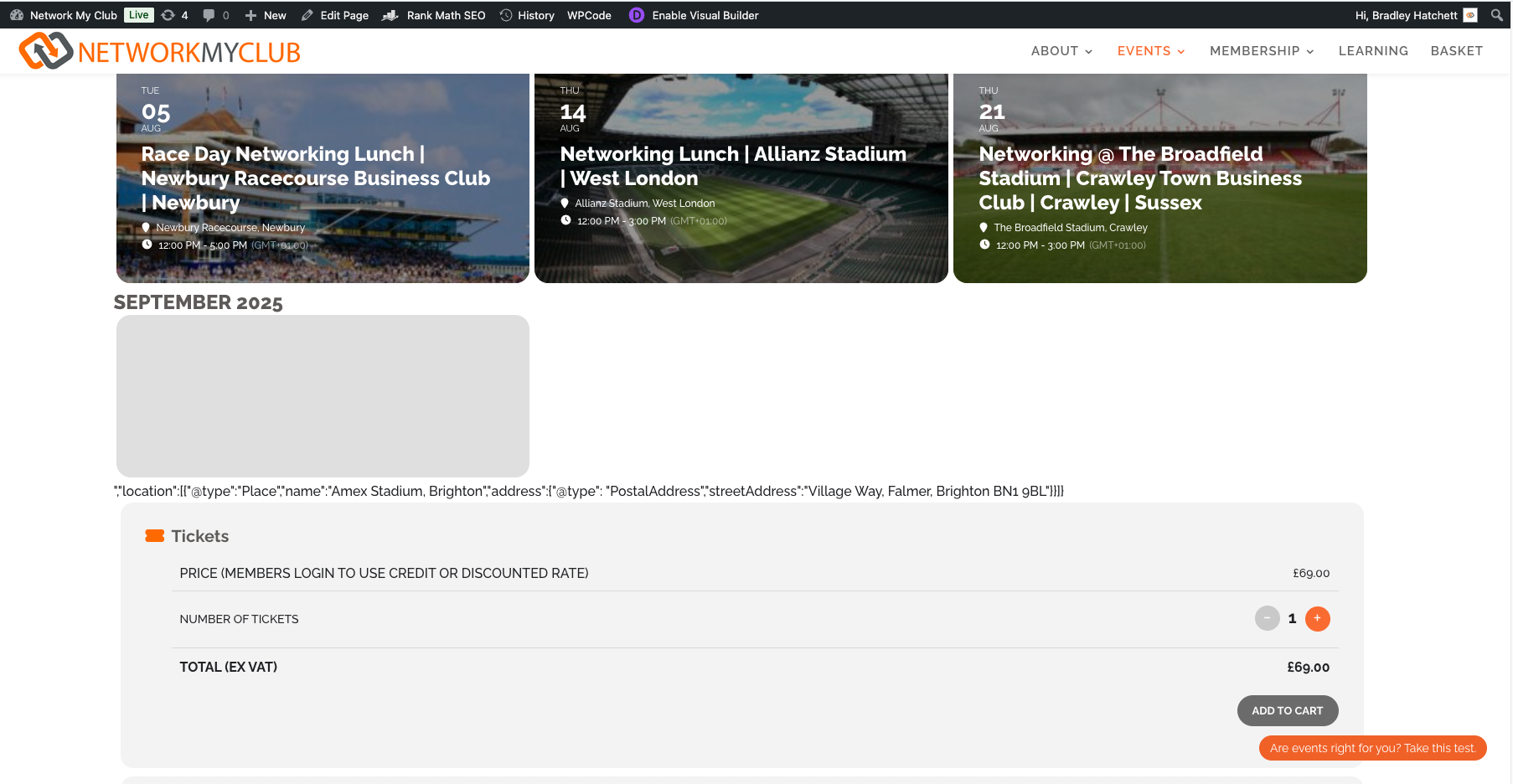Click the location pin by Allianz Stadium
This screenshot has height=784, width=1513.
(x=565, y=203)
